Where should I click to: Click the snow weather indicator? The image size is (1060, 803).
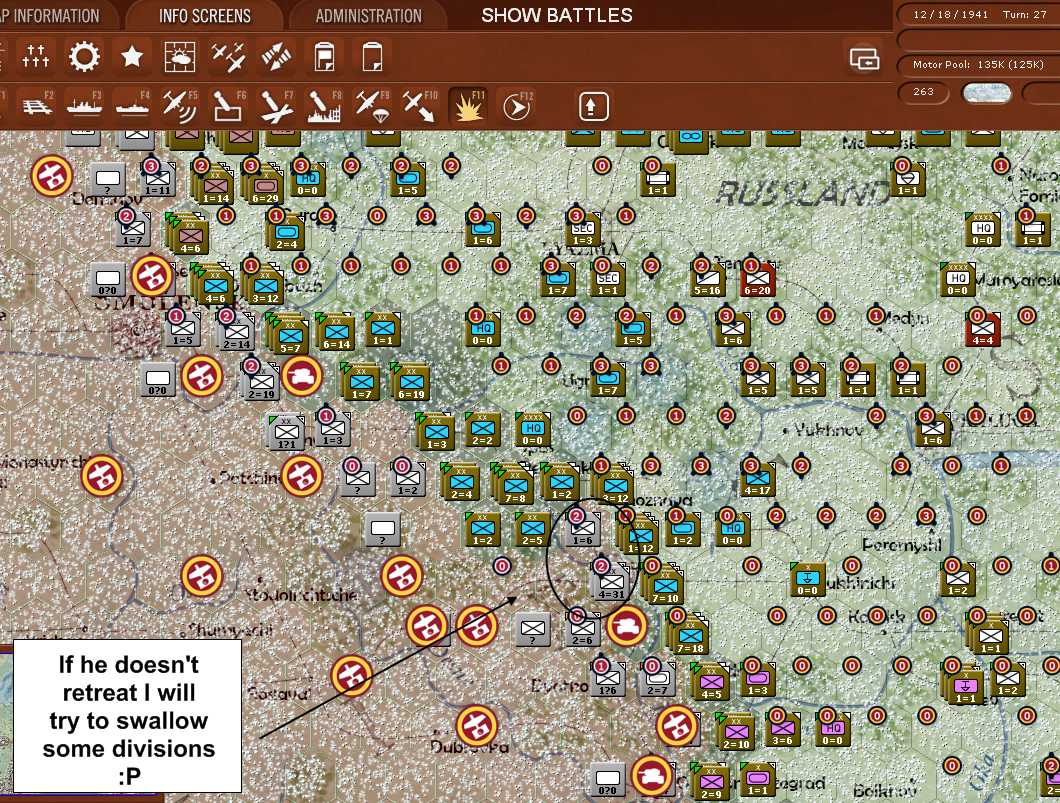[986, 93]
